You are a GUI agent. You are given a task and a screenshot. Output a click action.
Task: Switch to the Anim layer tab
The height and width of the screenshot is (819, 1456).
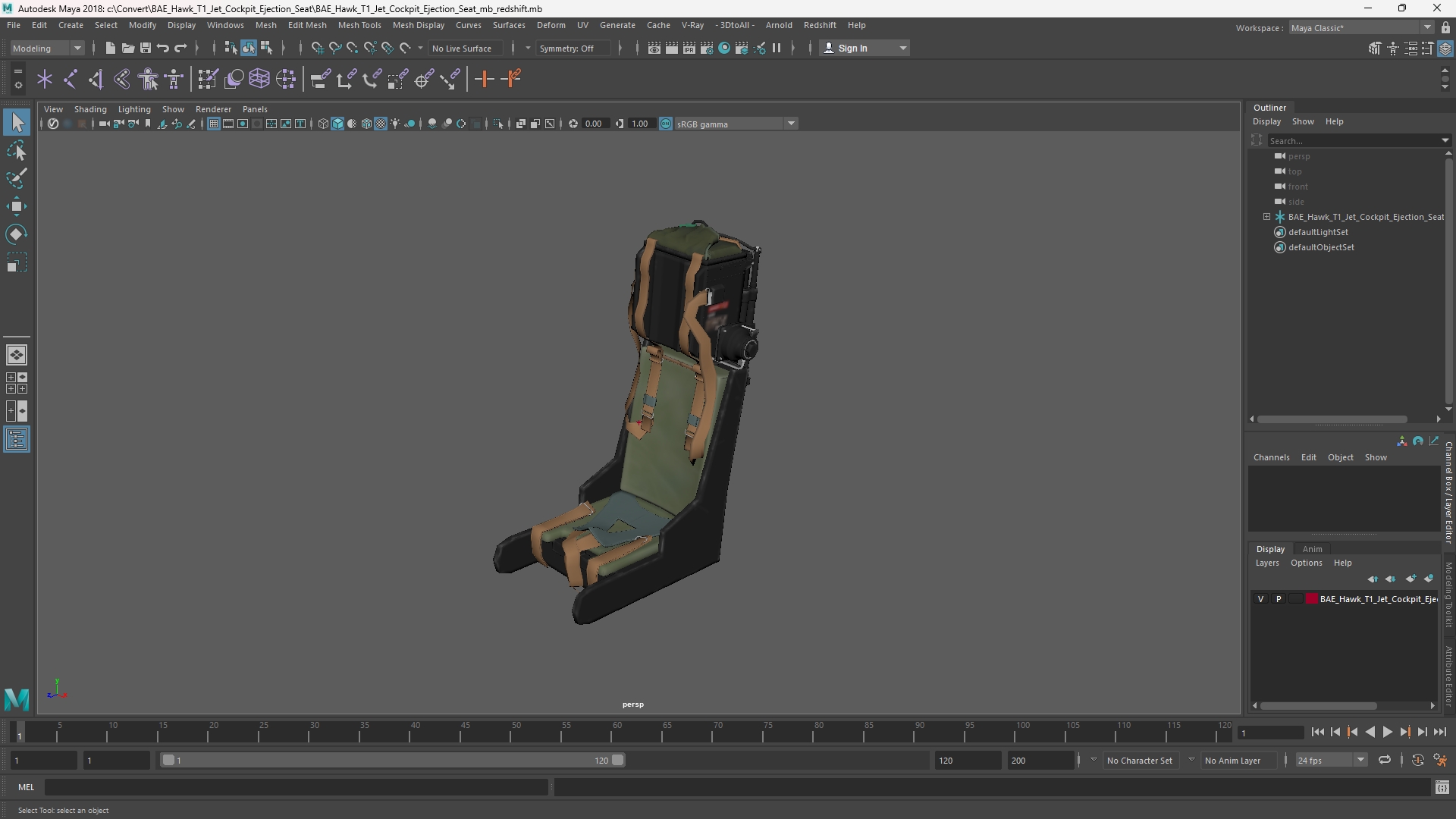pos(1312,549)
